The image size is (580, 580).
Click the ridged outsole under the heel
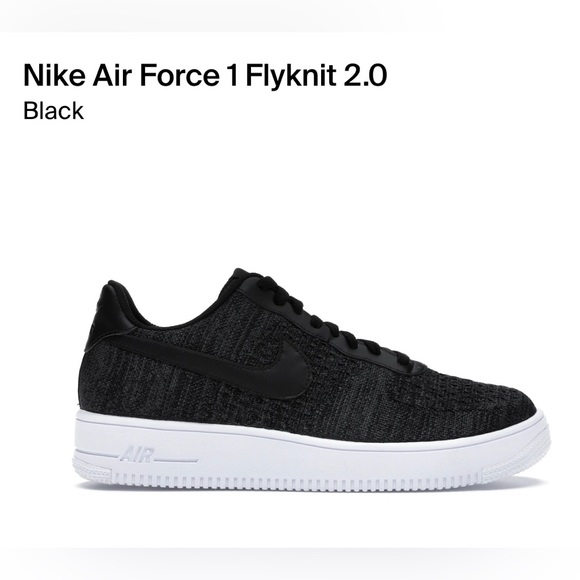[x=92, y=470]
